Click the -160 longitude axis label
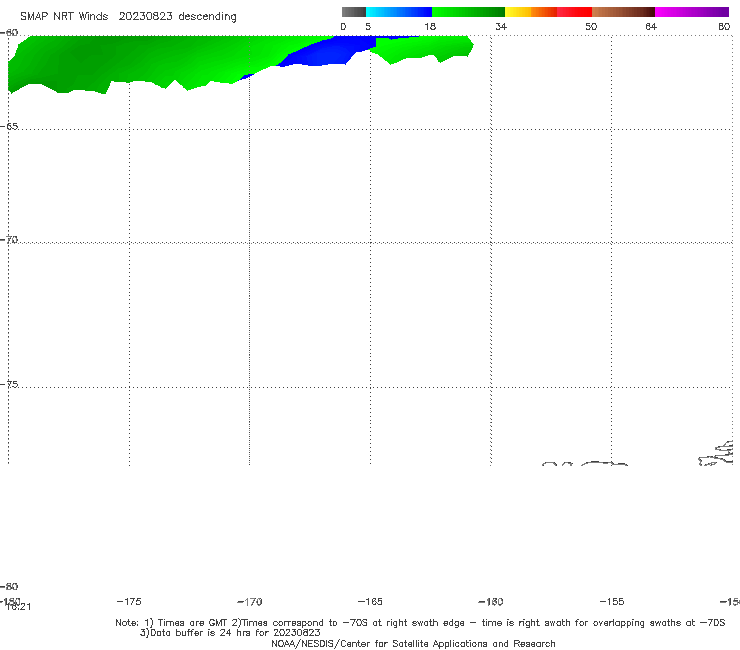 click(x=491, y=601)
